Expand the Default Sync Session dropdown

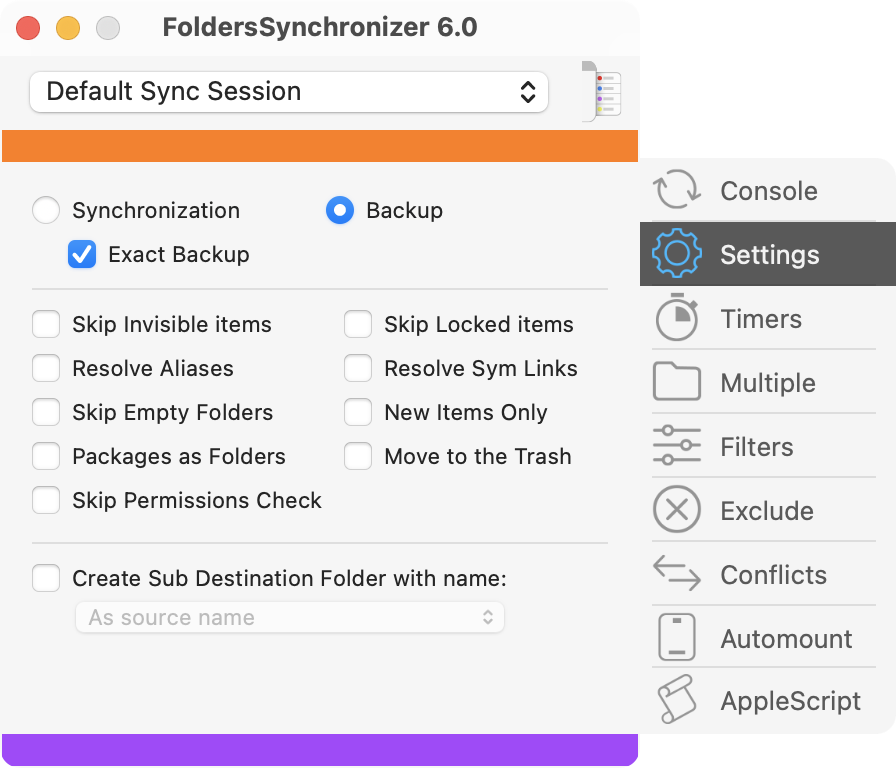click(x=289, y=92)
